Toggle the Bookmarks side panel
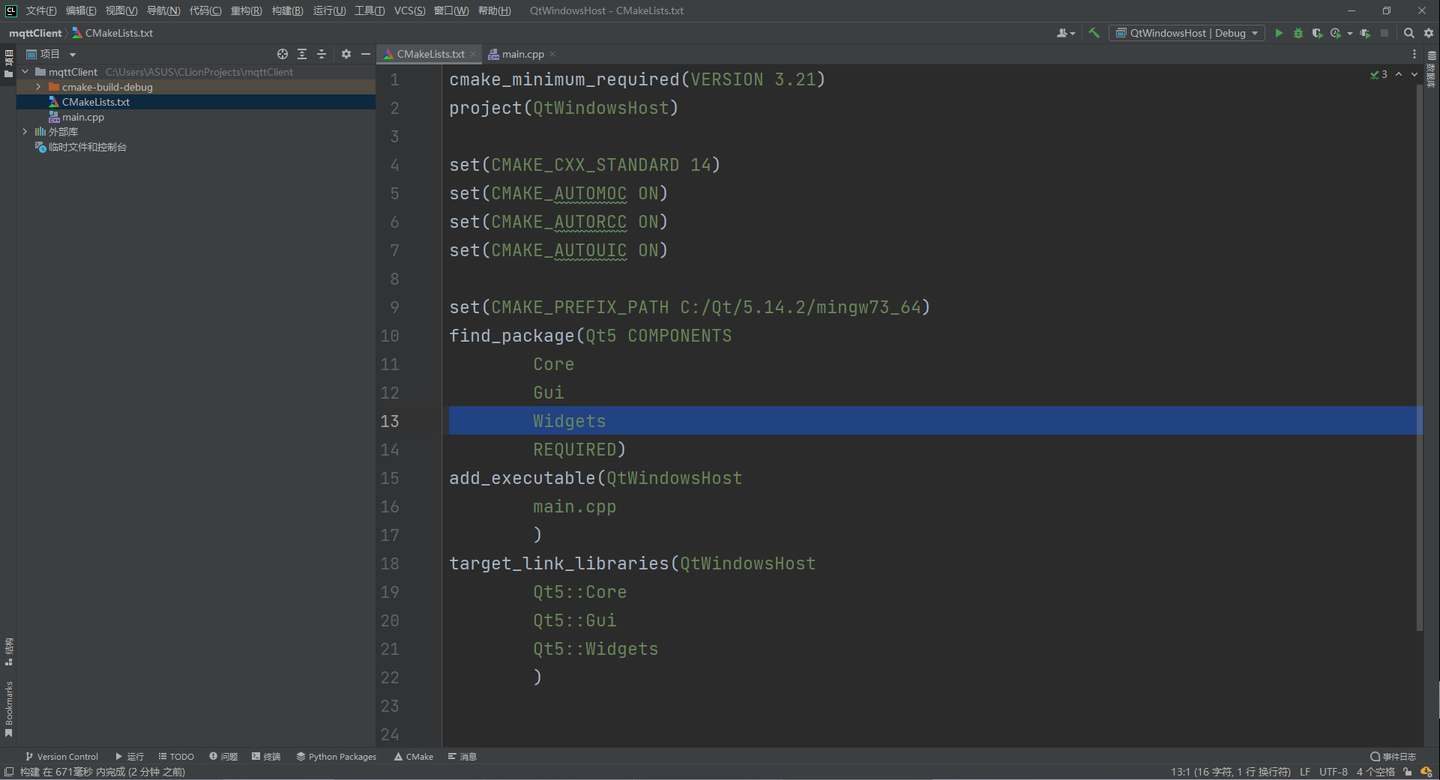The height and width of the screenshot is (780, 1440). pos(9,709)
